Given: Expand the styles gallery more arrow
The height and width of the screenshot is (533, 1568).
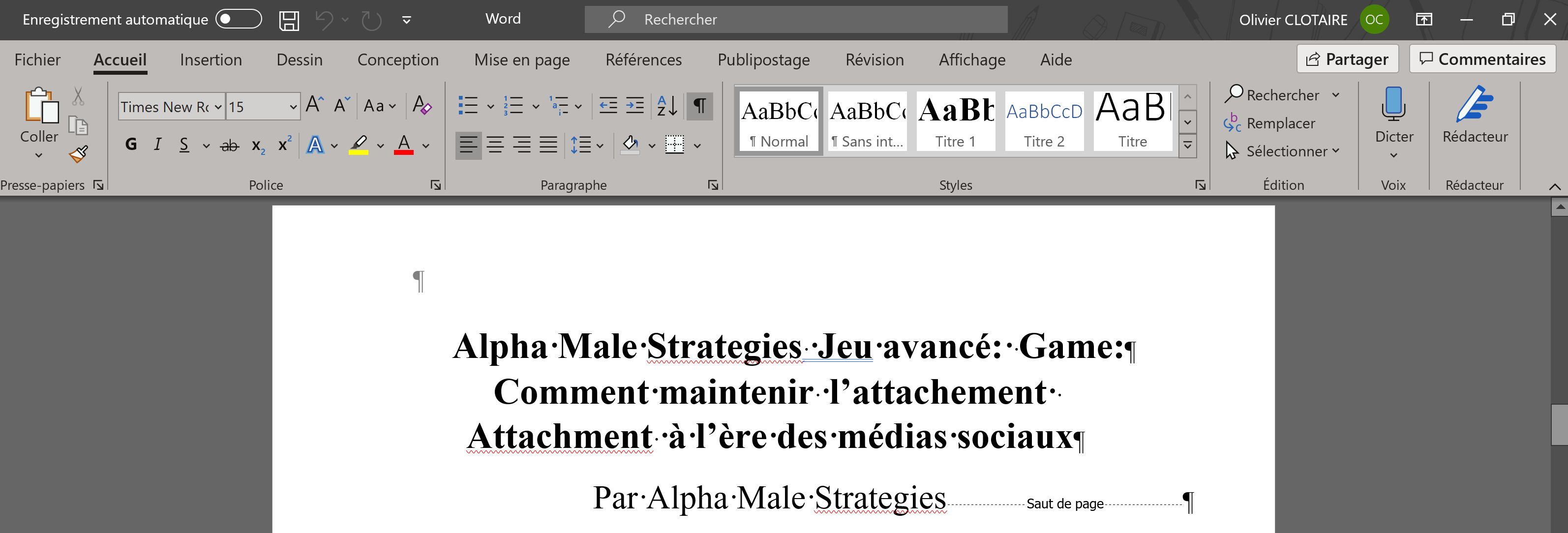Looking at the screenshot, I should 1187,146.
